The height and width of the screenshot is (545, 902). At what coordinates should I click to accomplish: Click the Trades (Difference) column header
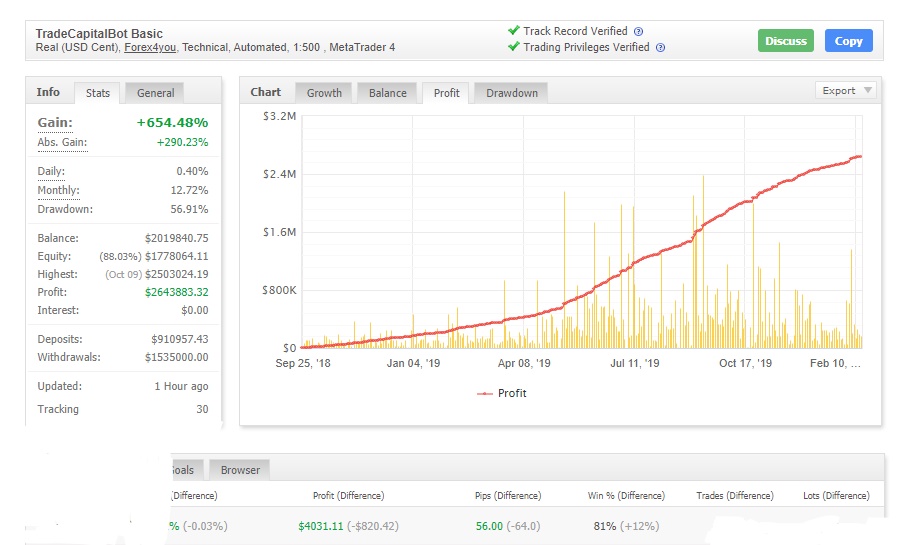tap(735, 496)
